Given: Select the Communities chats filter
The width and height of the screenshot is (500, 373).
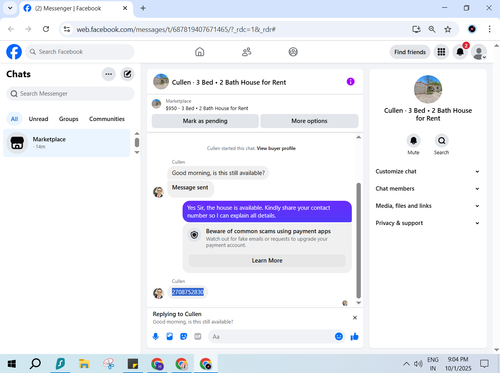Looking at the screenshot, I should pos(107,119).
